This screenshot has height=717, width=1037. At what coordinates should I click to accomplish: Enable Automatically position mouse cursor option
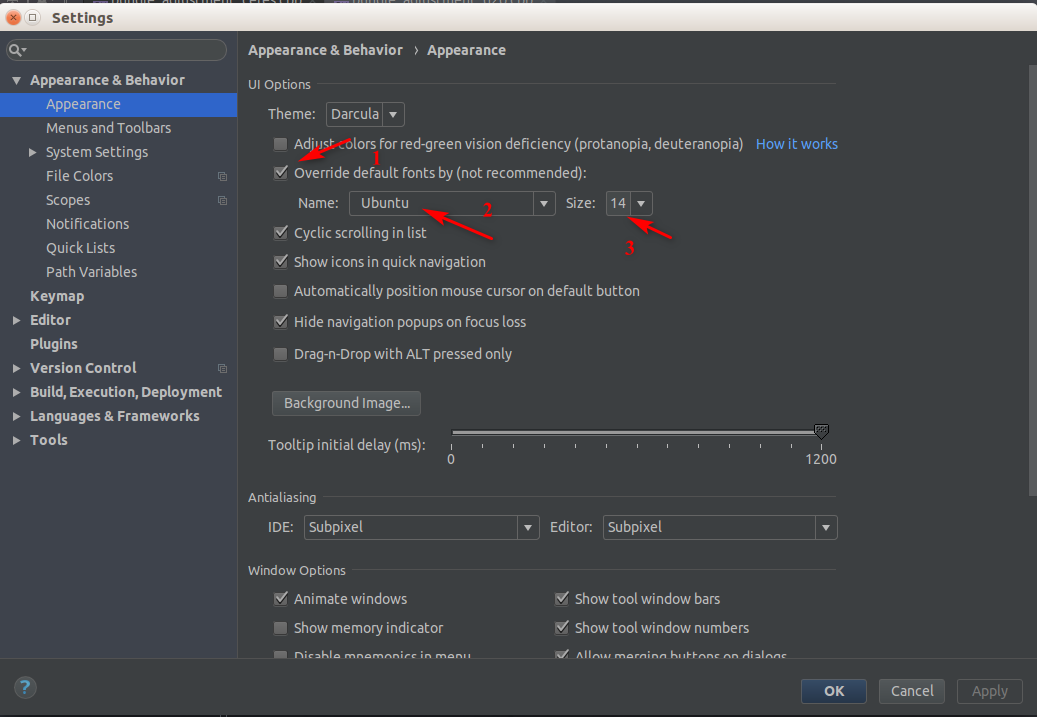(x=280, y=291)
